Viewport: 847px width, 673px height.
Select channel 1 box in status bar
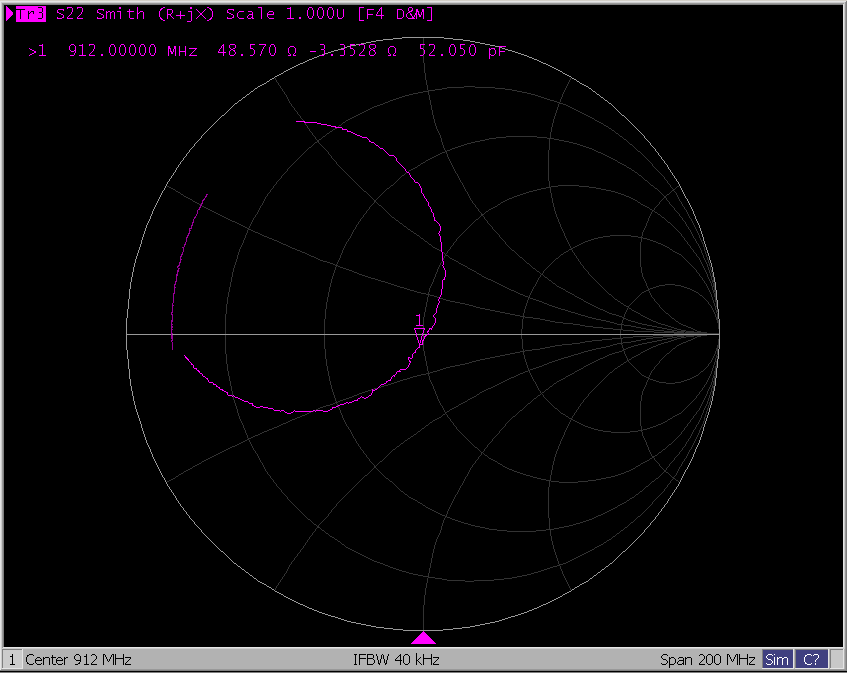(12, 660)
